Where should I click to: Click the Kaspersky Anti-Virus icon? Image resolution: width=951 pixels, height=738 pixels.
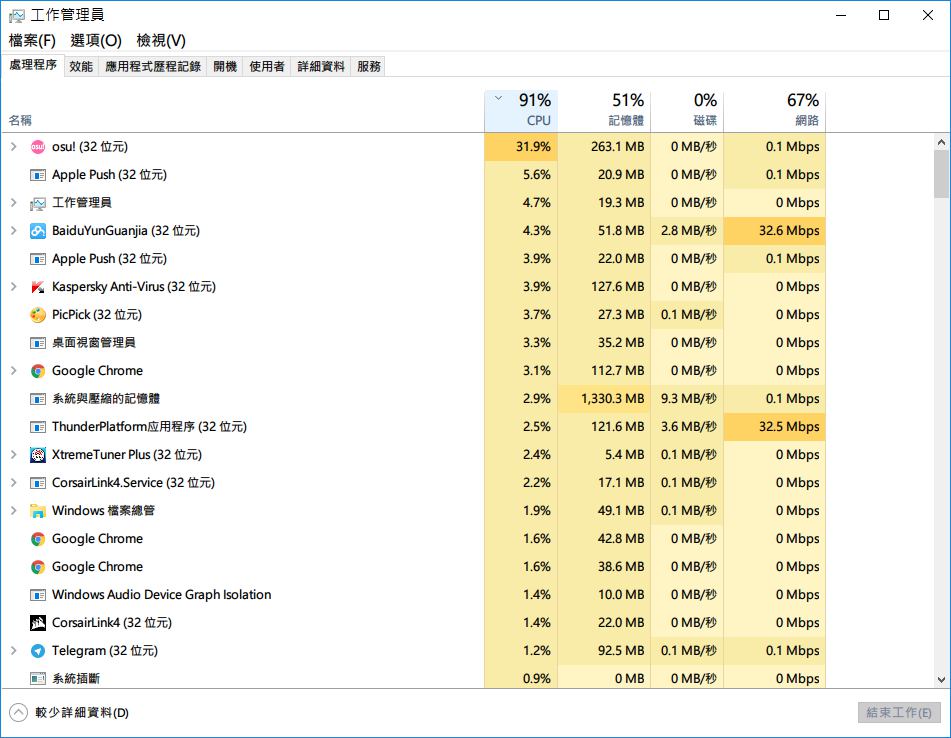38,287
